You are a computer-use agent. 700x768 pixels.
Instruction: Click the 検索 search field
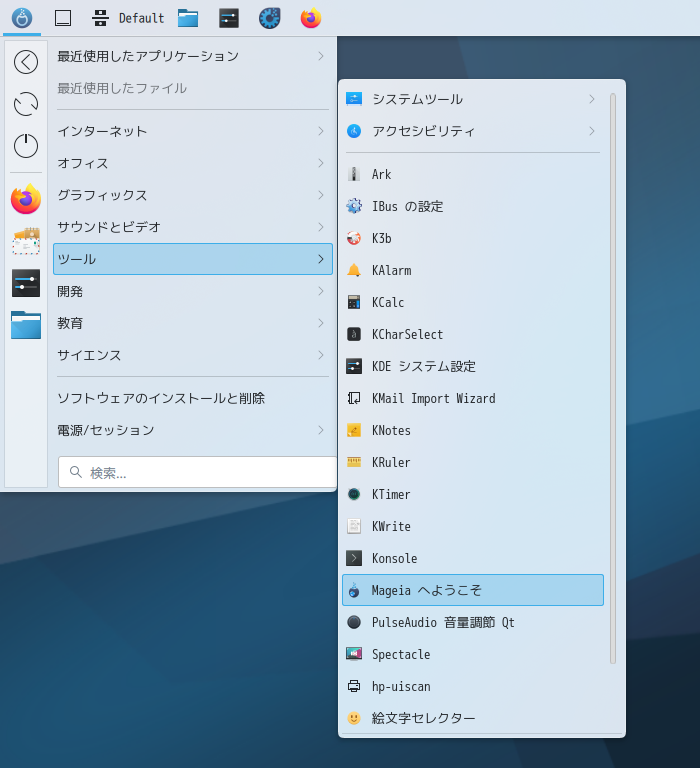pyautogui.click(x=197, y=472)
